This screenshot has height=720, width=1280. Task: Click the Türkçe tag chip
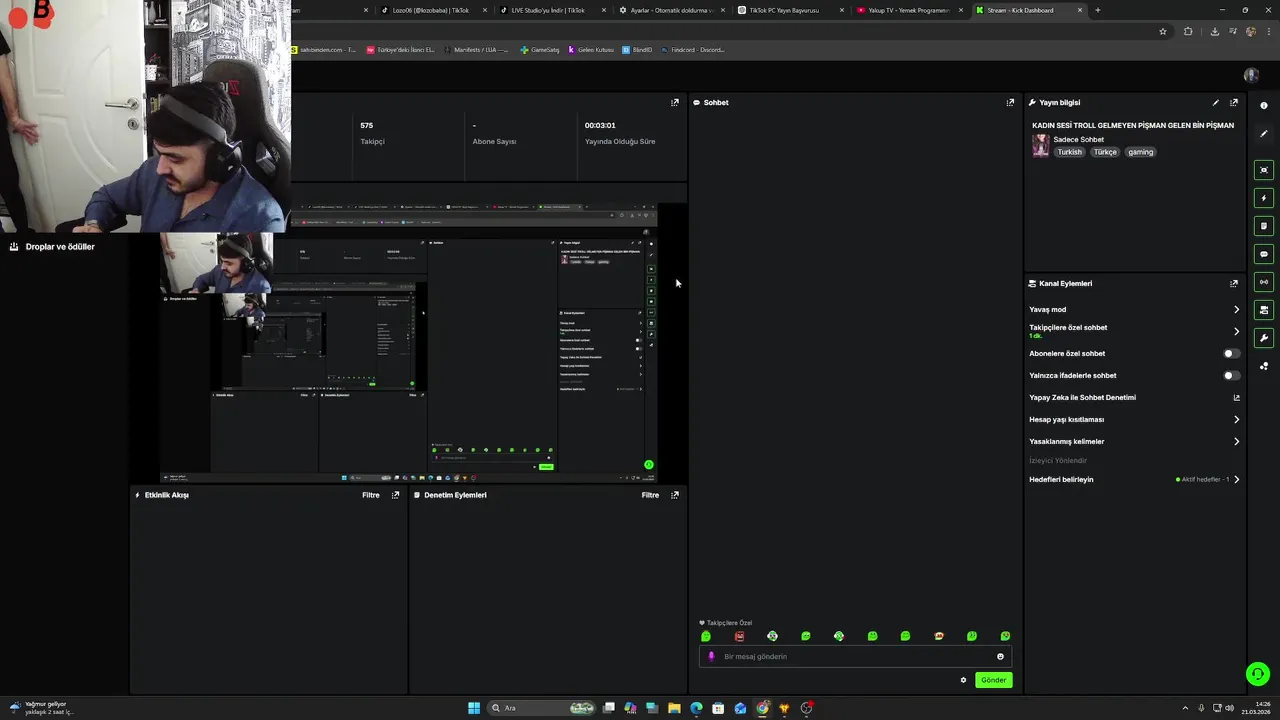(1105, 152)
